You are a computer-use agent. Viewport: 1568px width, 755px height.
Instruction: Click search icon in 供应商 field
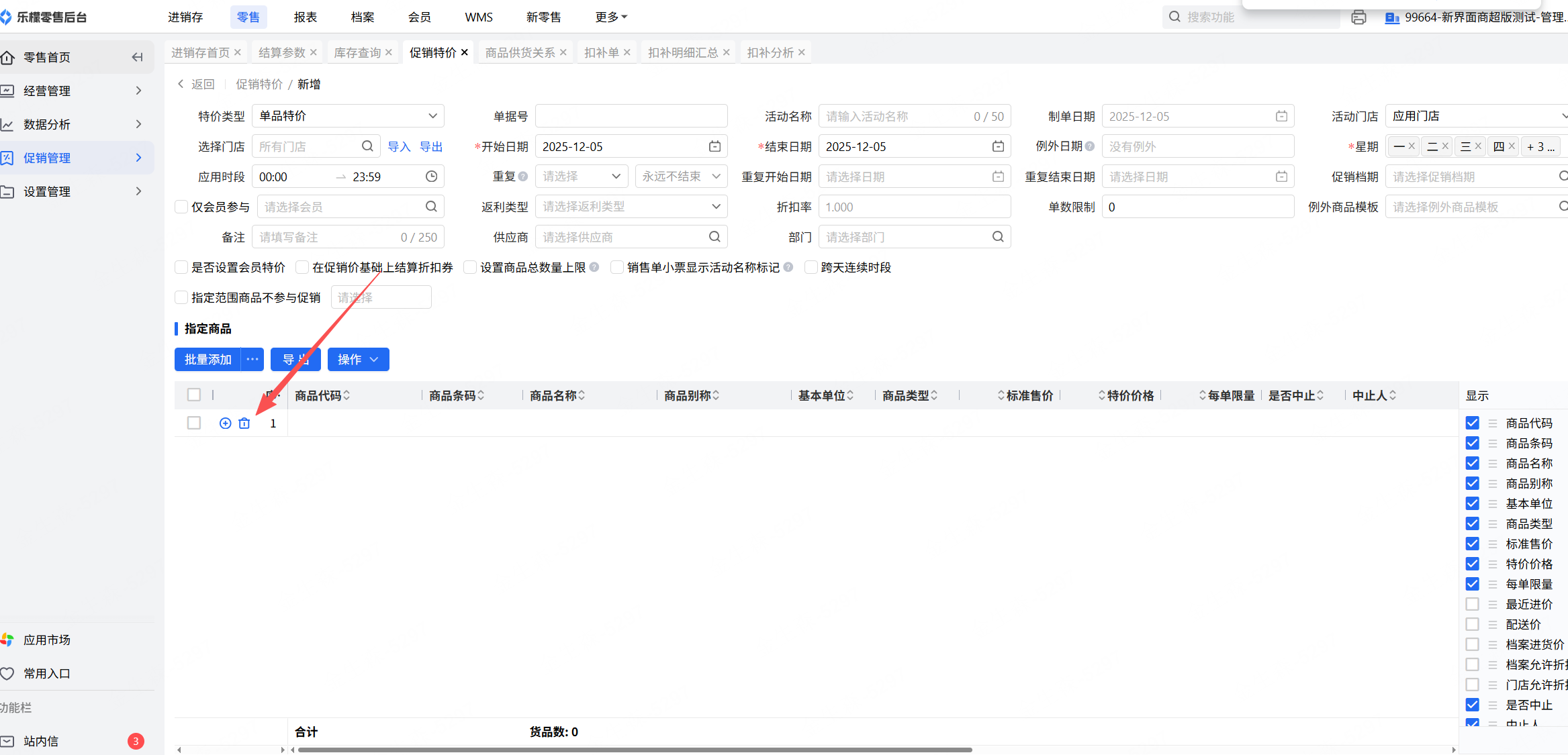point(714,237)
